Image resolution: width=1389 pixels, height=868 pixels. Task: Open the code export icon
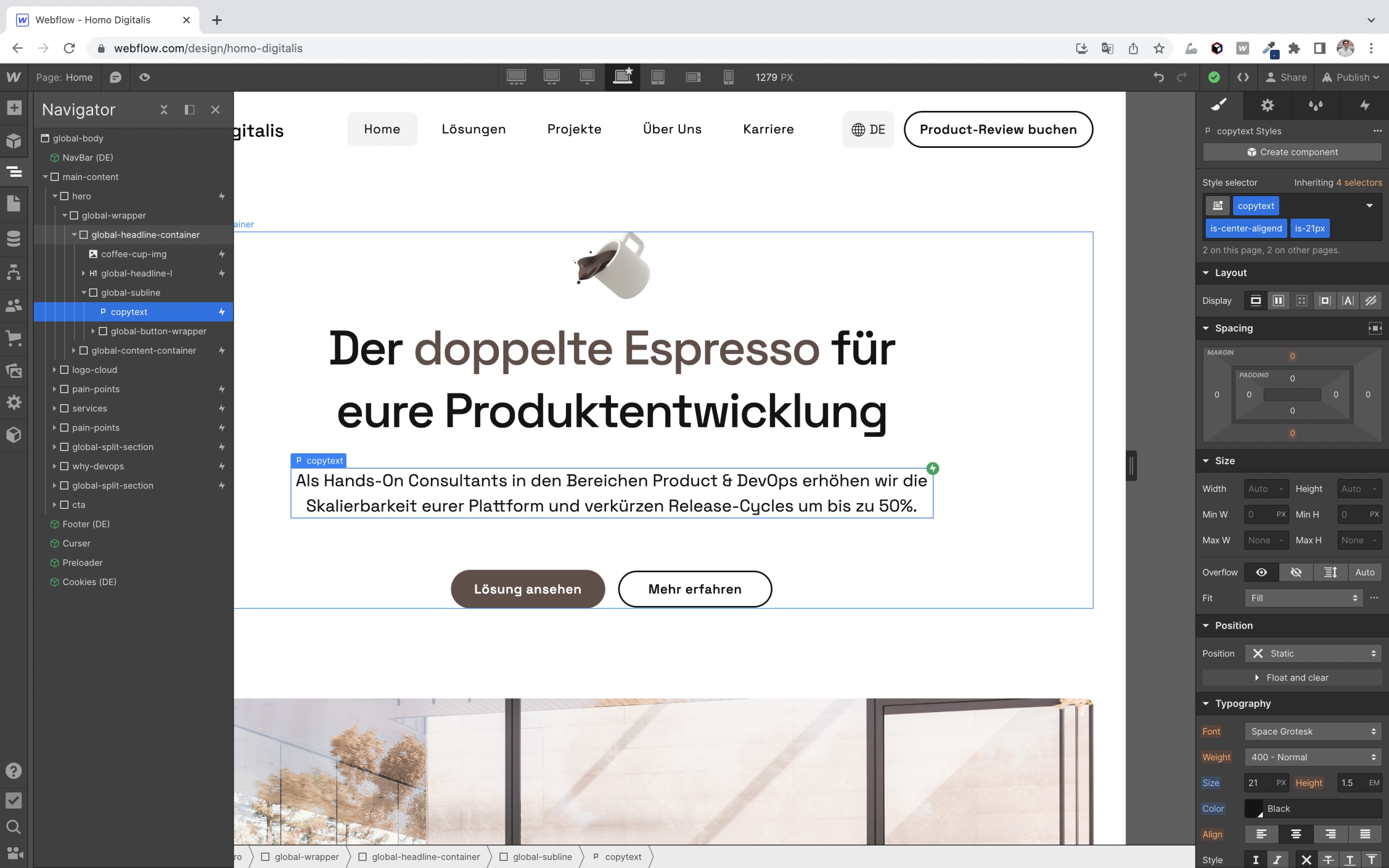1243,78
